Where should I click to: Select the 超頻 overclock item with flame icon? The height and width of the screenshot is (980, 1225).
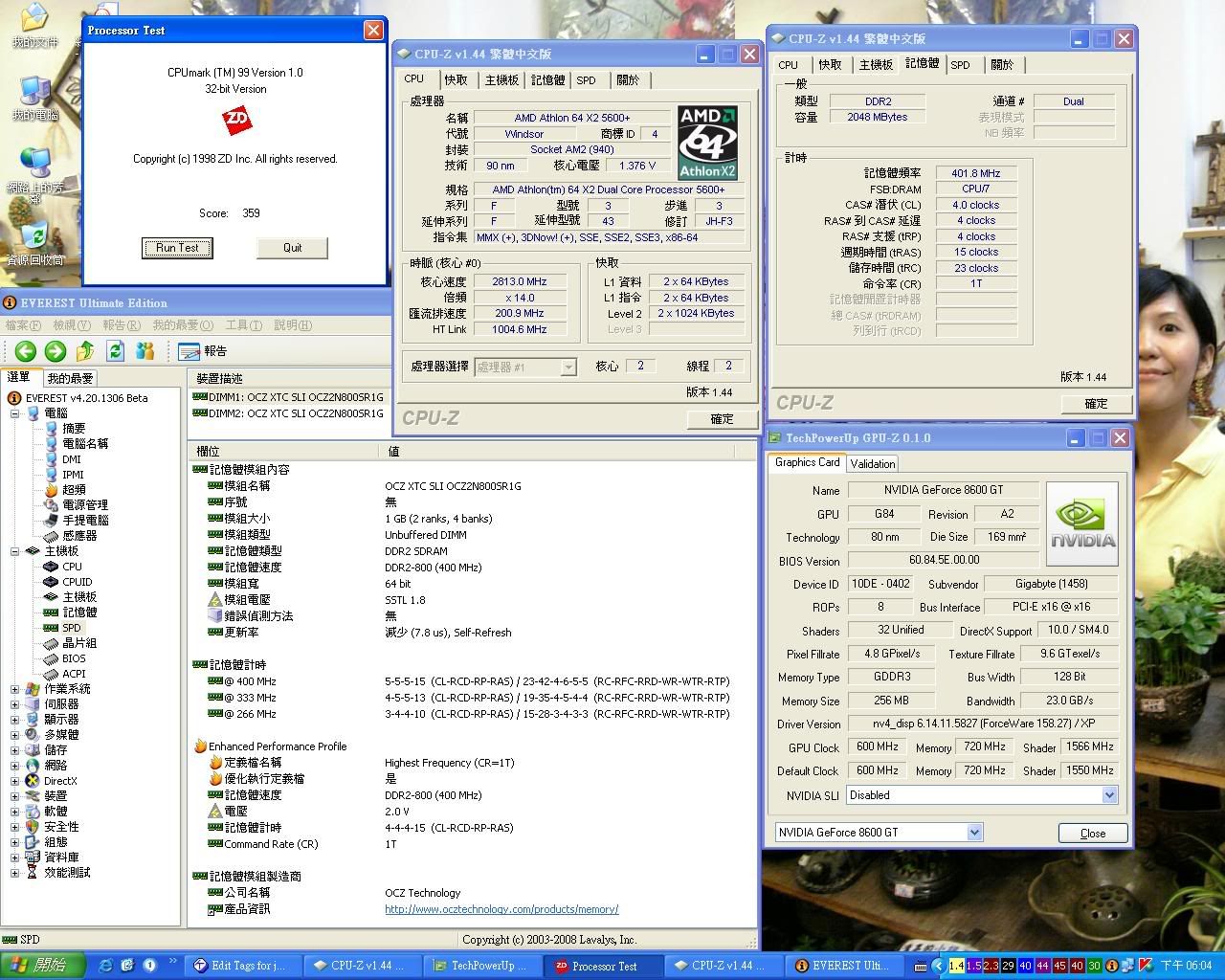point(74,489)
